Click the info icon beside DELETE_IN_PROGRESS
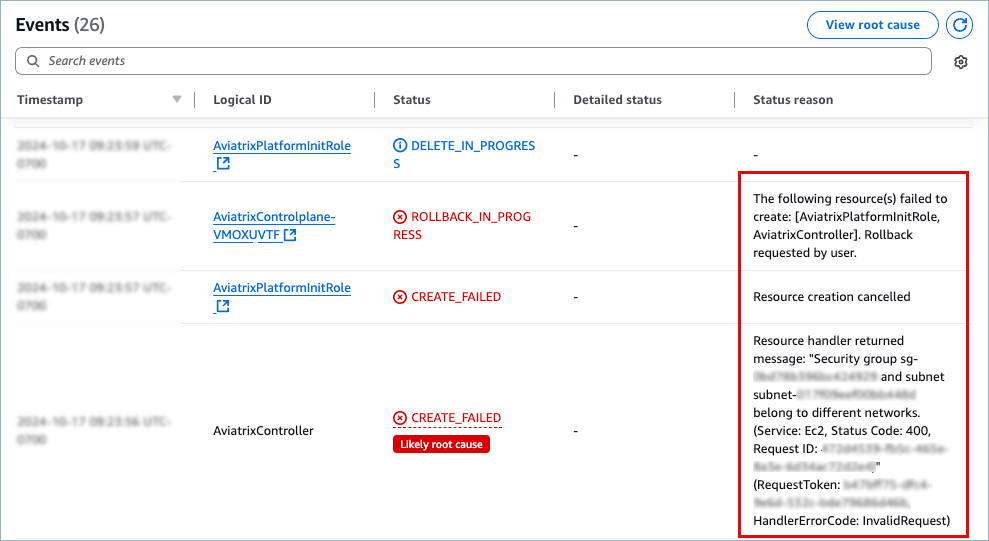 point(400,146)
